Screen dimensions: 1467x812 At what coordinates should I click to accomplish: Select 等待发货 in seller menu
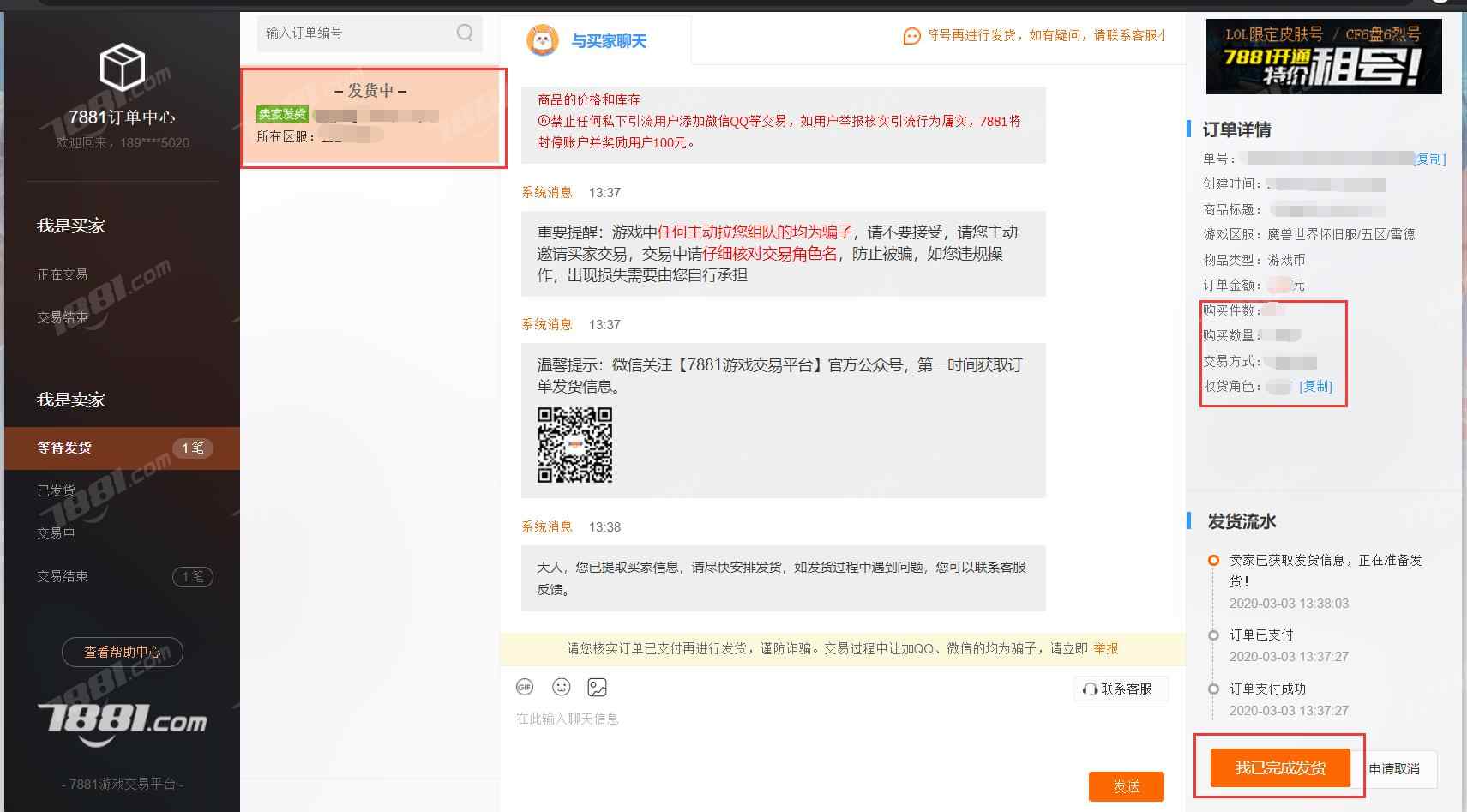tap(122, 448)
